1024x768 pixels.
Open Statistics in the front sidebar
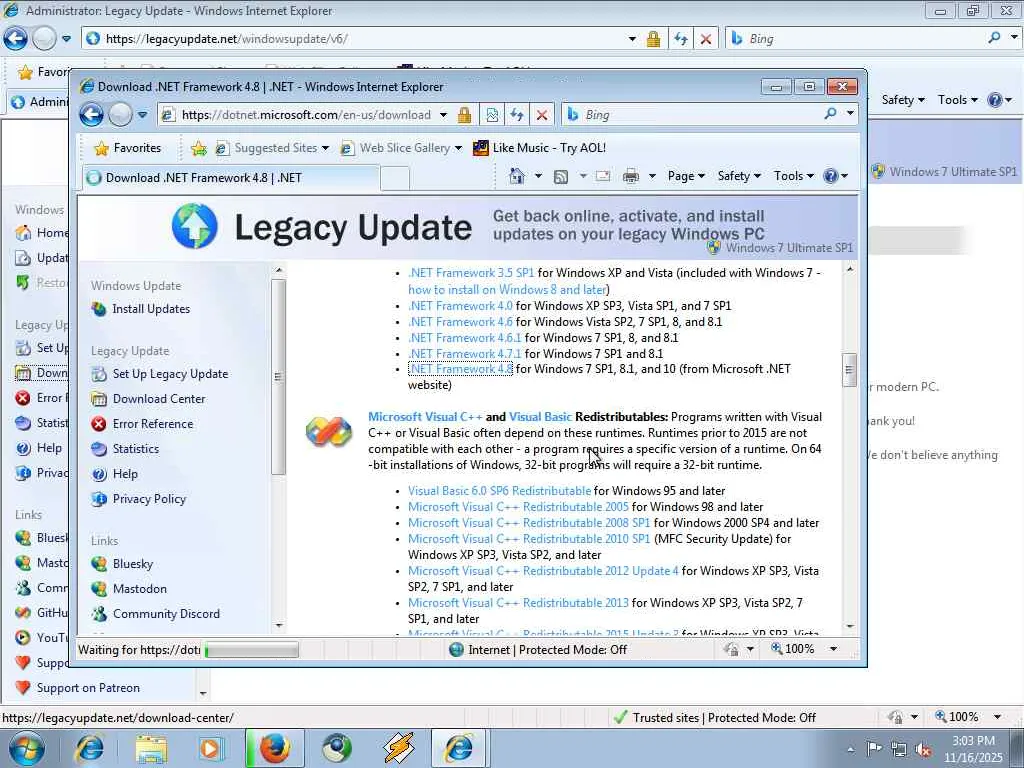point(135,449)
